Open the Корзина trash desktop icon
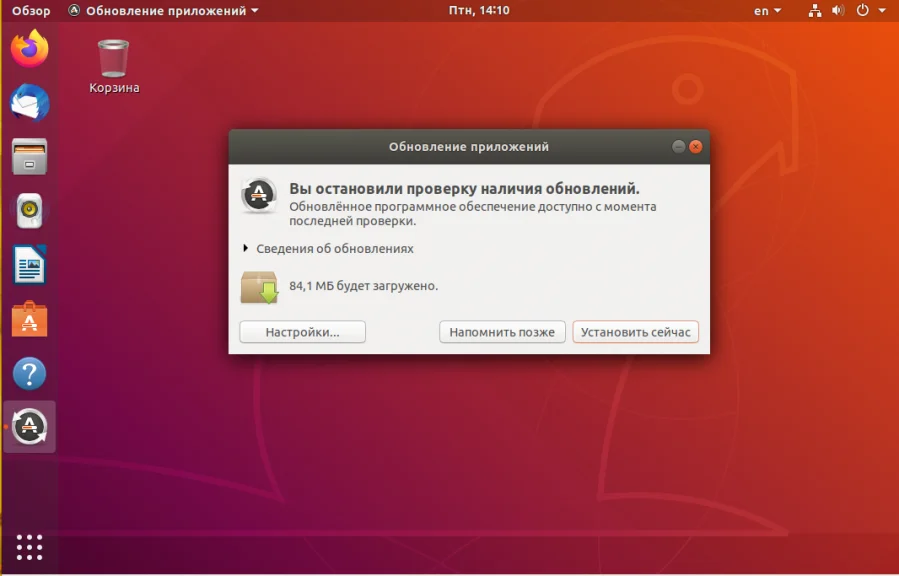 [x=114, y=66]
